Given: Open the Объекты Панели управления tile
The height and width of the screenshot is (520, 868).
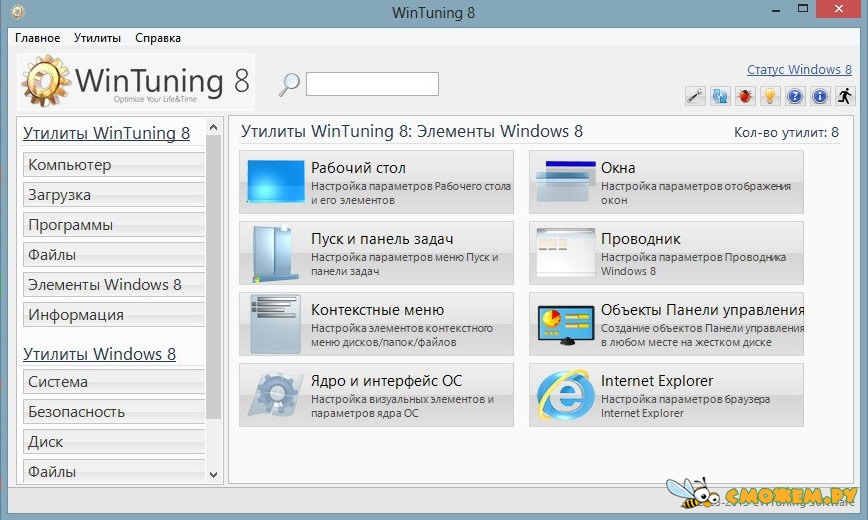Looking at the screenshot, I should [x=666, y=324].
